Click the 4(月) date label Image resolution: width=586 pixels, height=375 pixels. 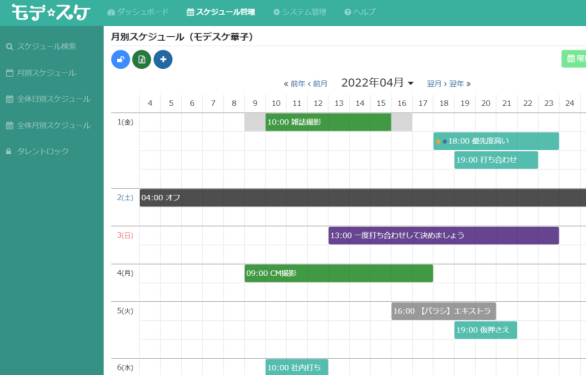point(125,273)
